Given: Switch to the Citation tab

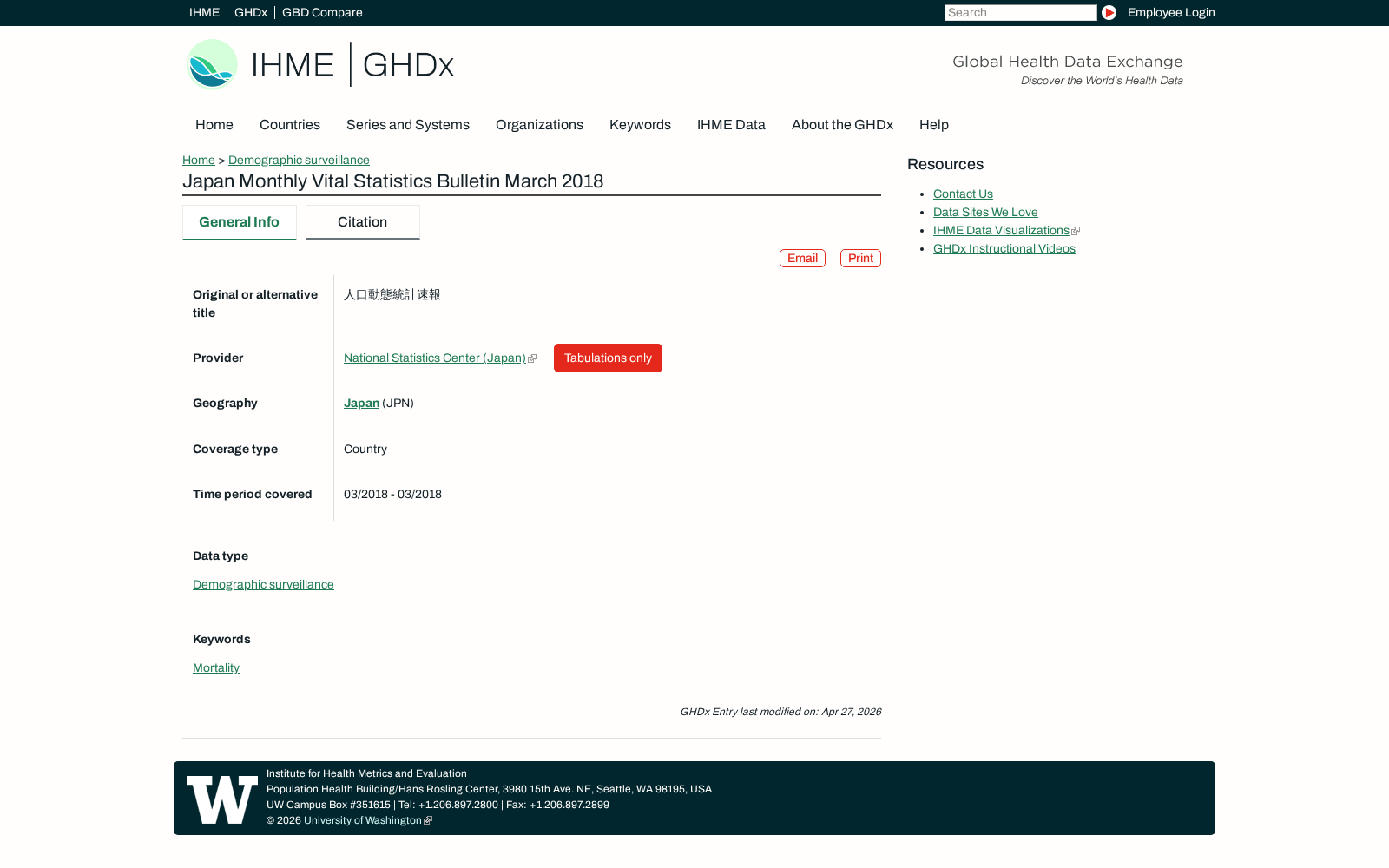Looking at the screenshot, I should pos(363,222).
